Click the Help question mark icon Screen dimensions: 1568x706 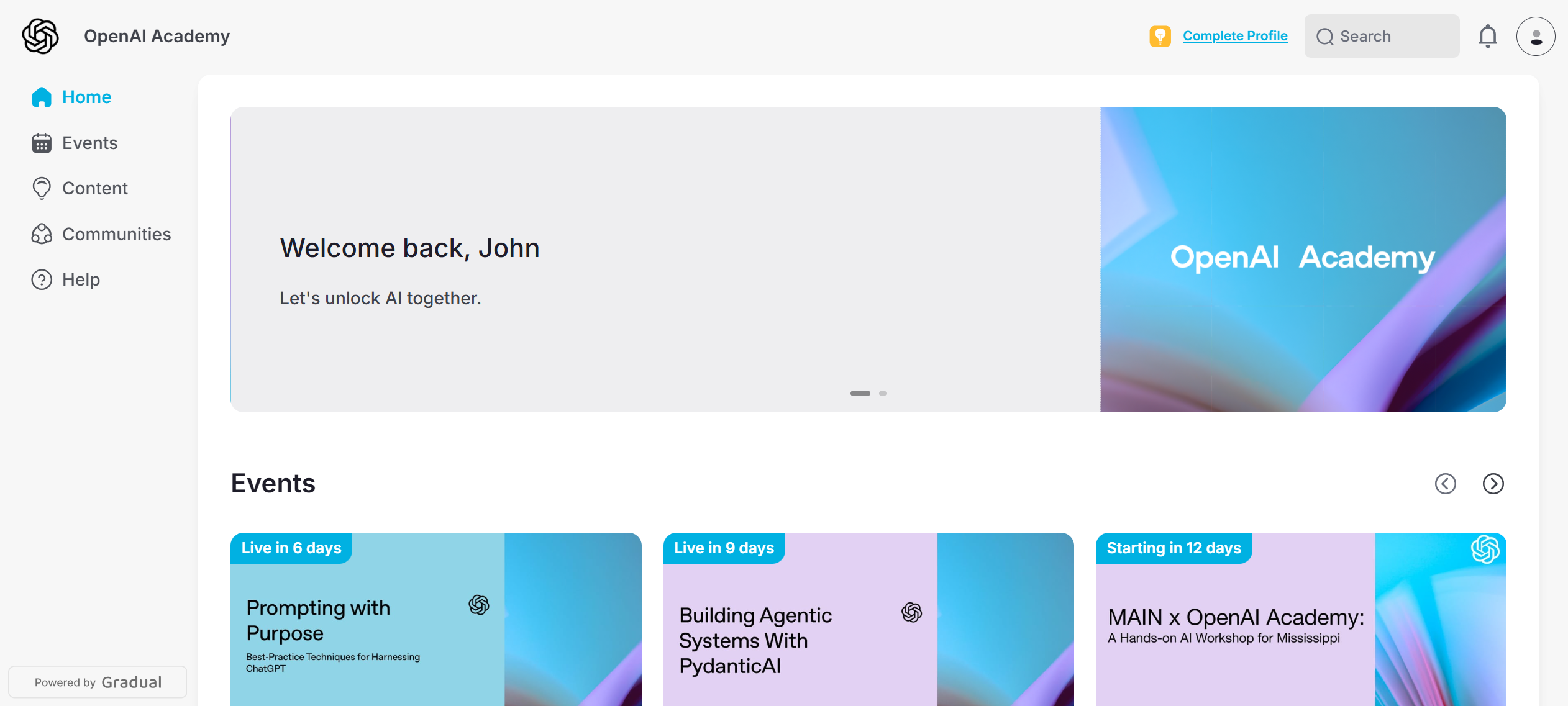pos(42,280)
